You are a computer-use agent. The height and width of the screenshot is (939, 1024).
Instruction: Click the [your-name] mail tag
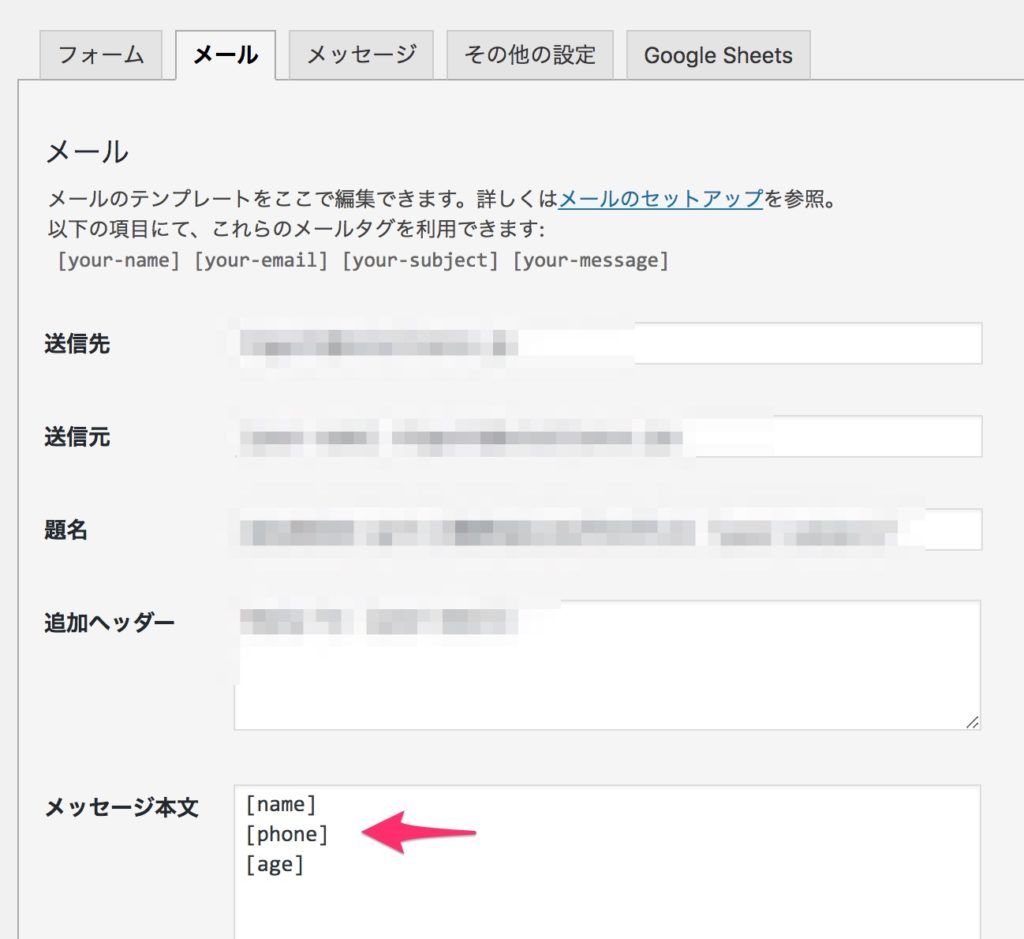coord(121,261)
